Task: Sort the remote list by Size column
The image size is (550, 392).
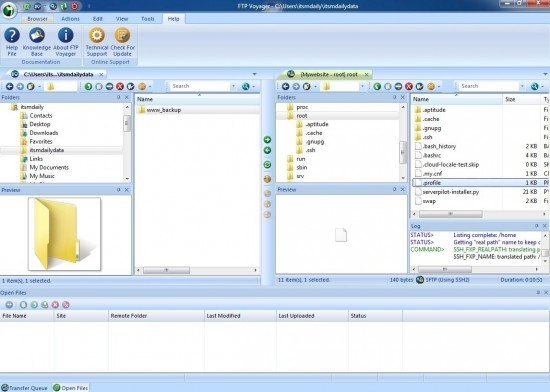Action: tap(522, 100)
